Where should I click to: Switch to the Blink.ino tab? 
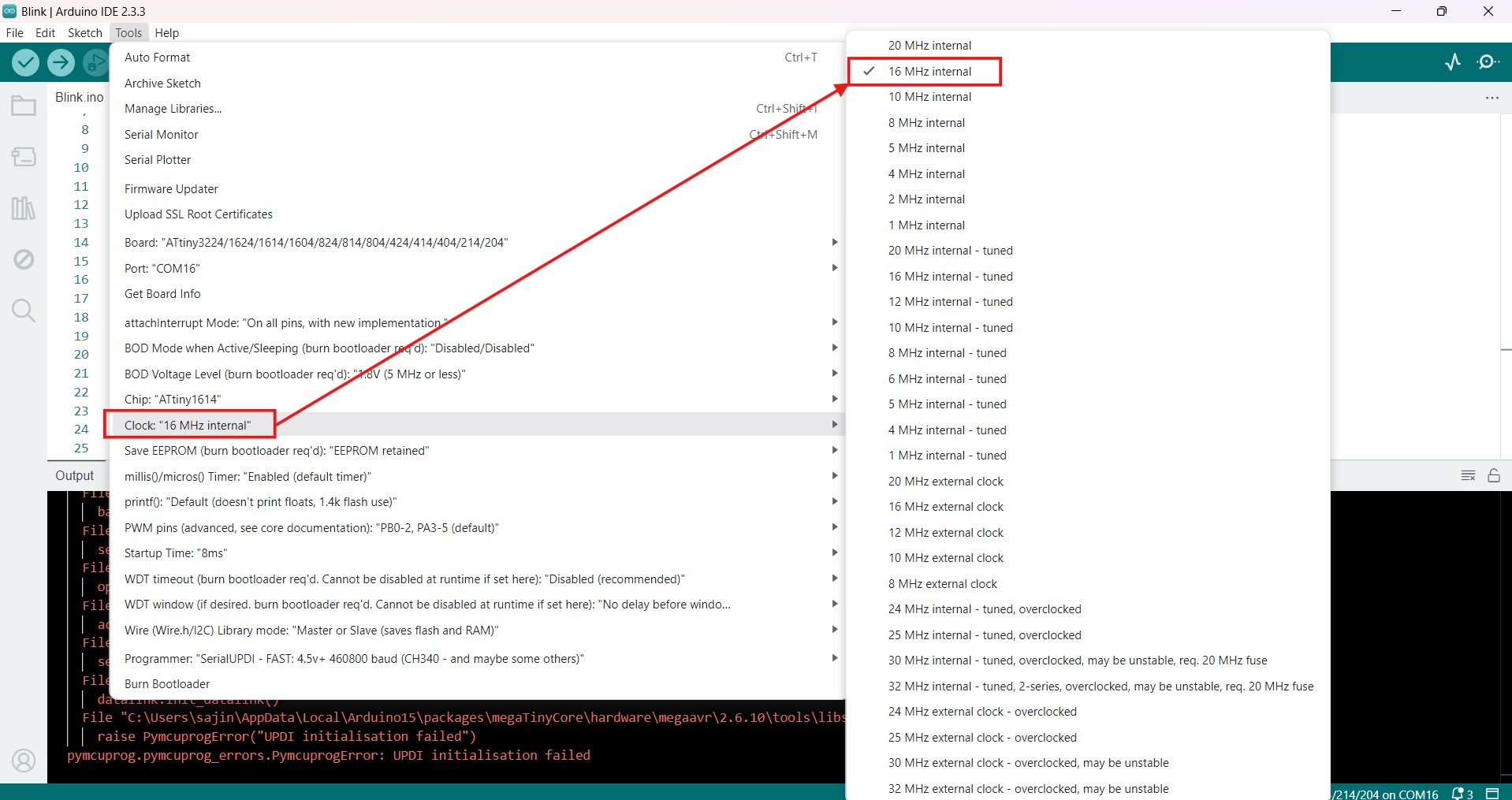[79, 97]
